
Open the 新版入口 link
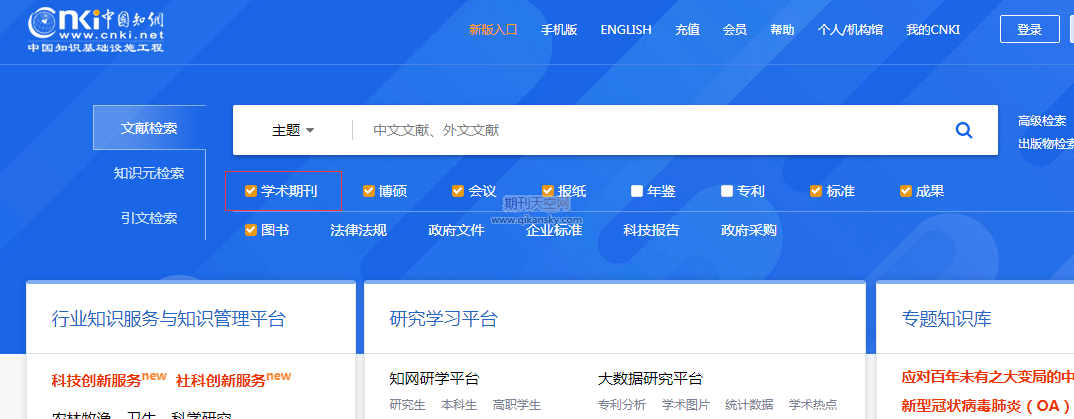493,29
